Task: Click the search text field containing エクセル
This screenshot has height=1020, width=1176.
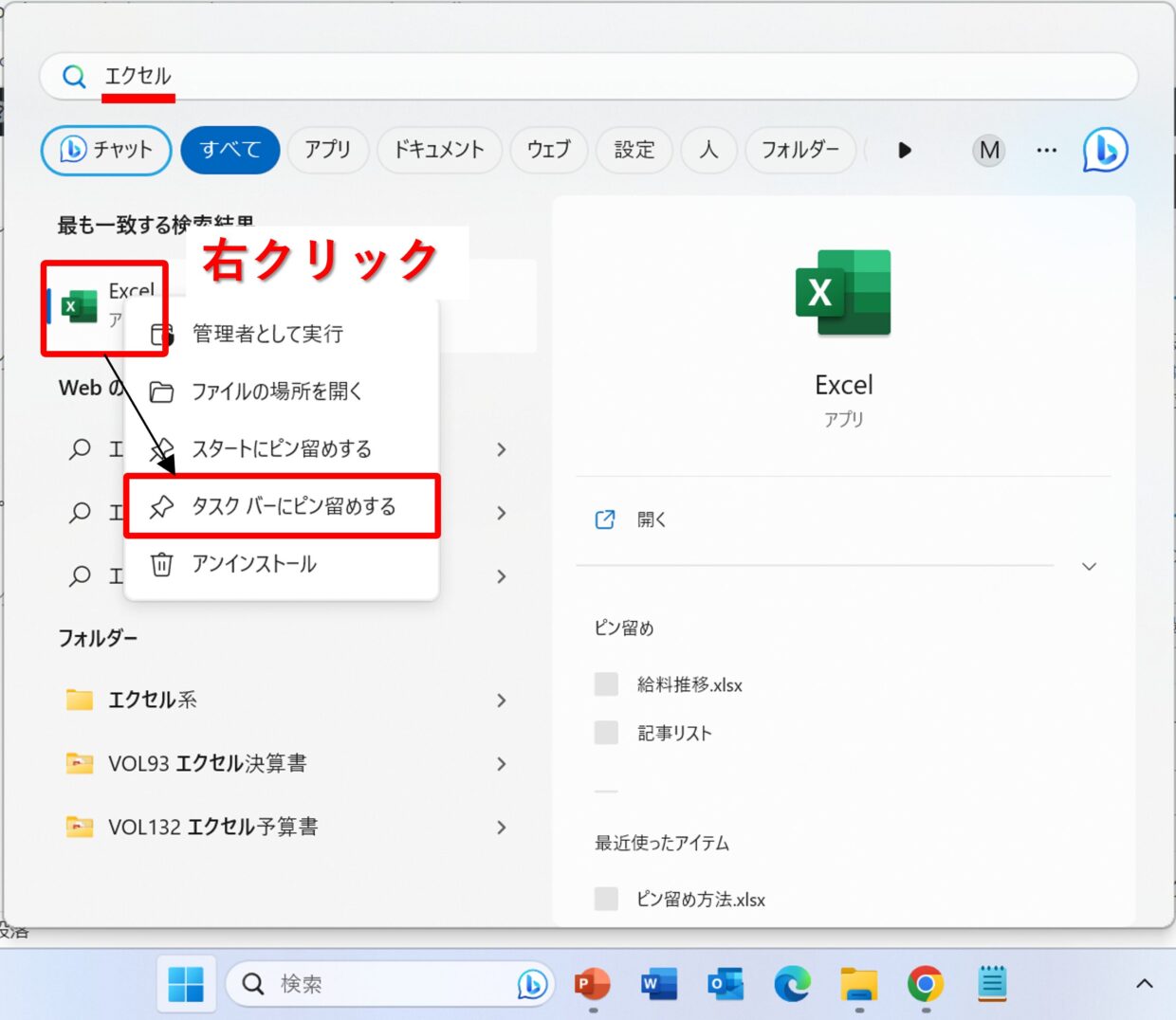Action: pyautogui.click(x=588, y=77)
